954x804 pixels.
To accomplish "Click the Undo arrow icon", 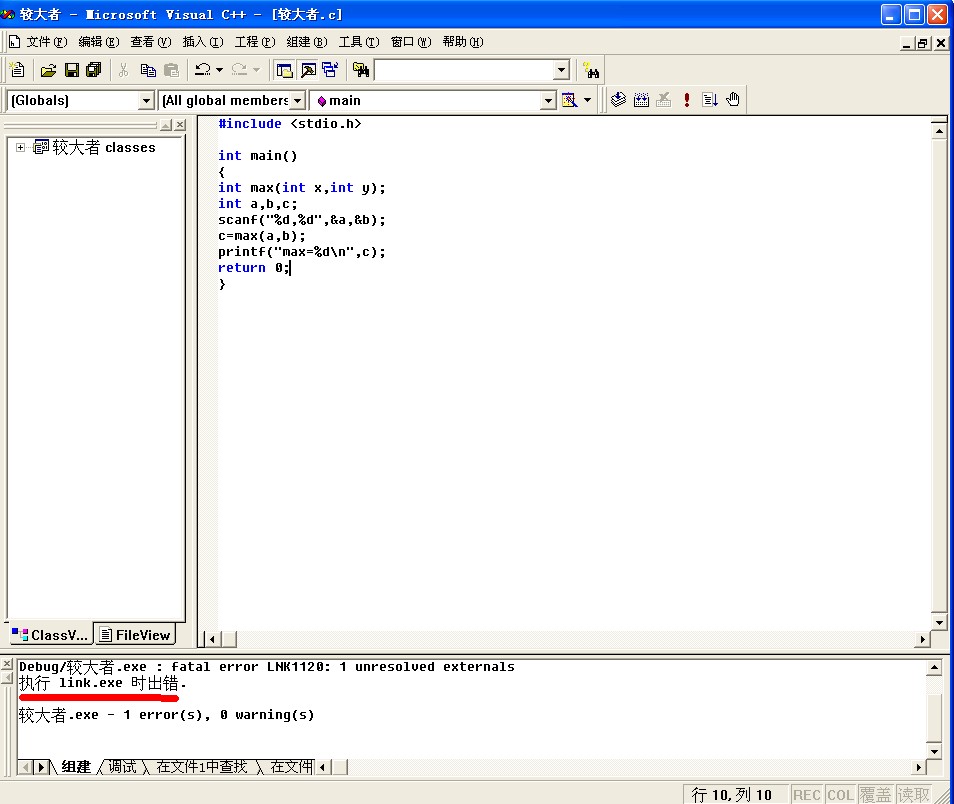I will (x=203, y=70).
